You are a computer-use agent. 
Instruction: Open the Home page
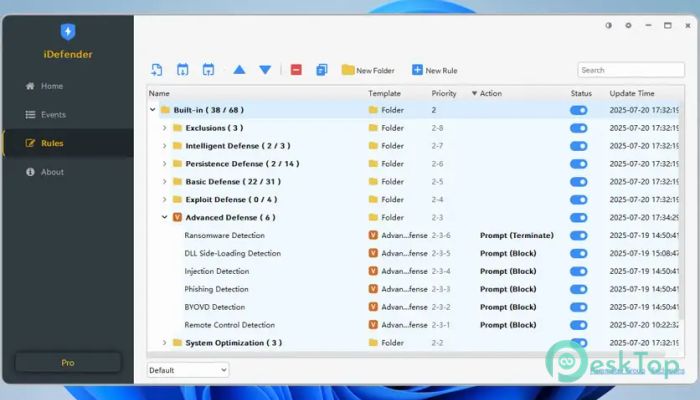pyautogui.click(x=44, y=86)
